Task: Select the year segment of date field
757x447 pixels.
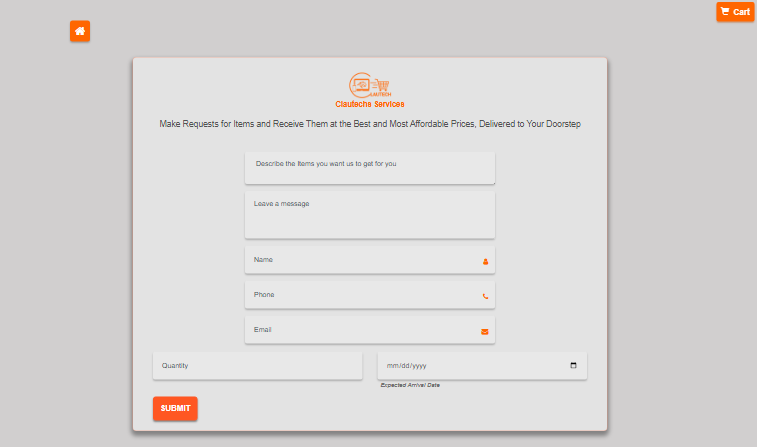Action: [x=418, y=366]
